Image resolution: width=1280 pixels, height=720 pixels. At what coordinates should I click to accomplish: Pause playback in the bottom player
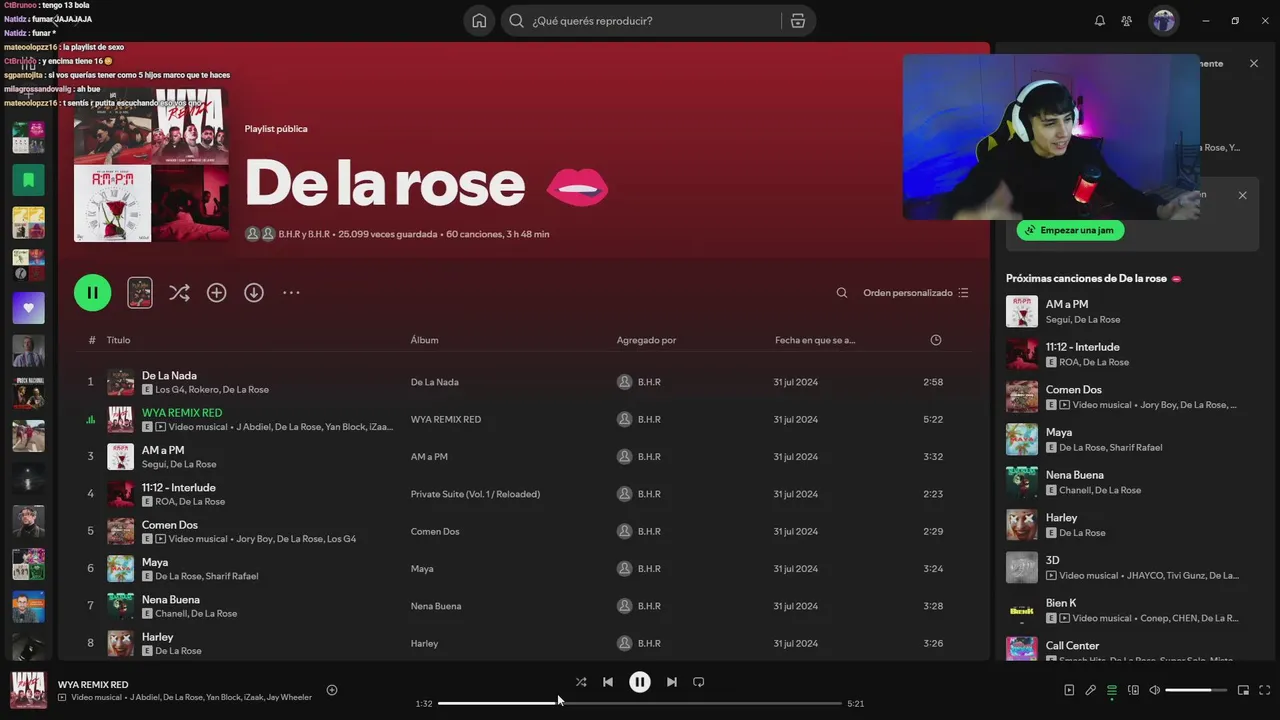(x=640, y=682)
